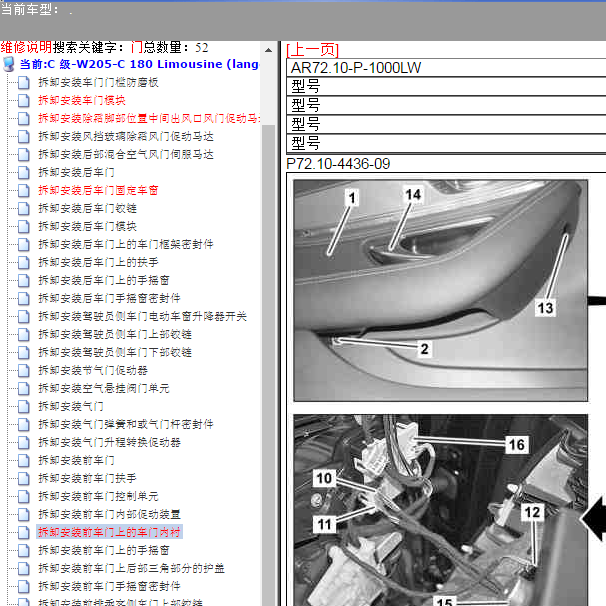Click the computer icon beside 当前:C 级-W205
Image resolution: width=606 pixels, height=606 pixels.
pos(9,64)
